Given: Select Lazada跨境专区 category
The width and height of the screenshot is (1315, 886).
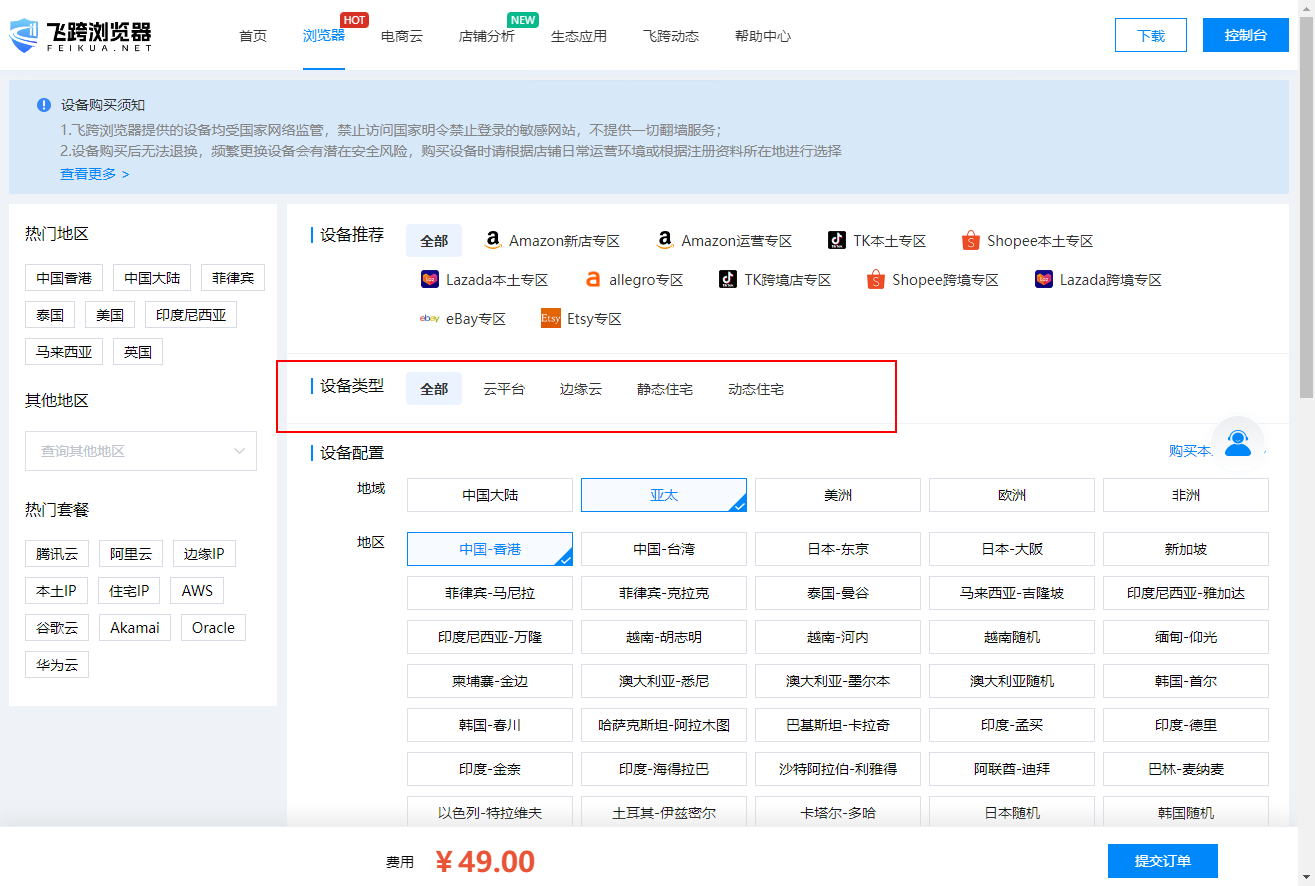Looking at the screenshot, I should [x=1098, y=280].
